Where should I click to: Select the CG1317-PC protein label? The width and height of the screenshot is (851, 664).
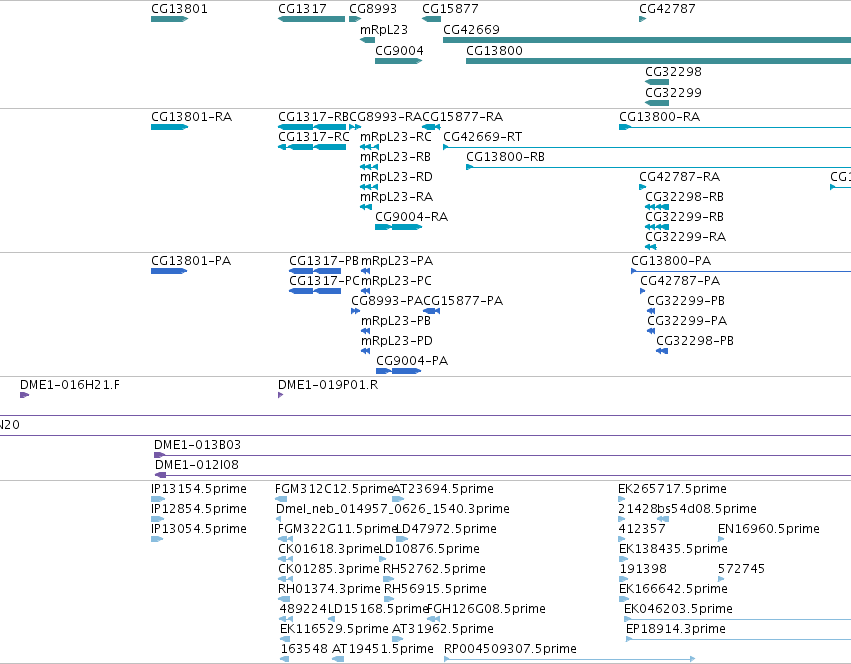tap(325, 281)
